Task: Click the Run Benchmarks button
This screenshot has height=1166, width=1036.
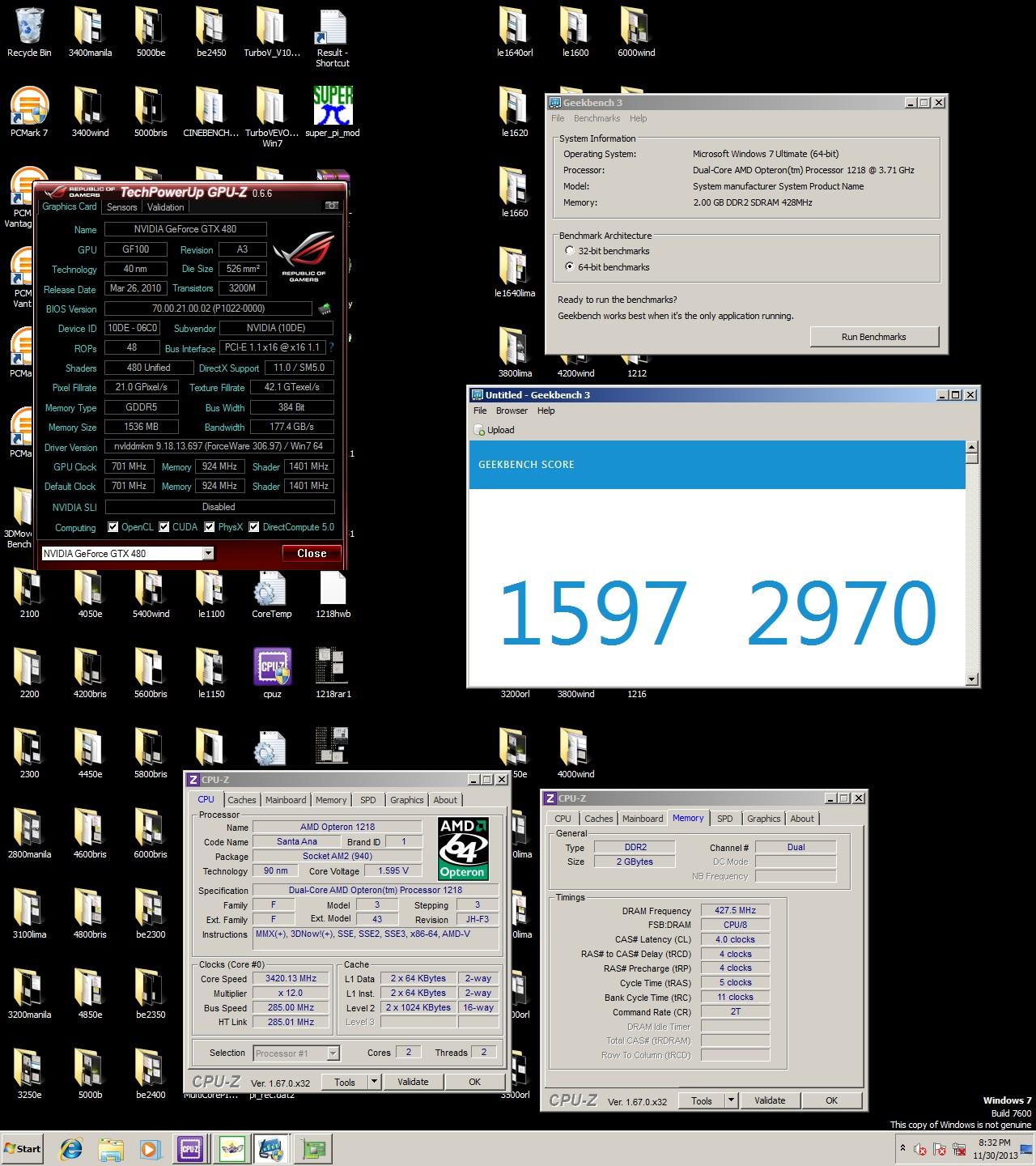Action: coord(874,337)
